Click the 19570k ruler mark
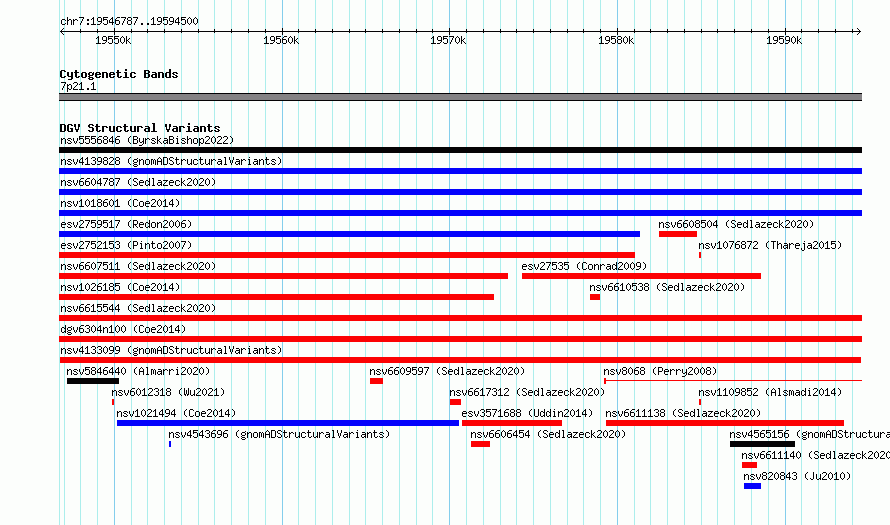The image size is (890, 525). point(448,40)
